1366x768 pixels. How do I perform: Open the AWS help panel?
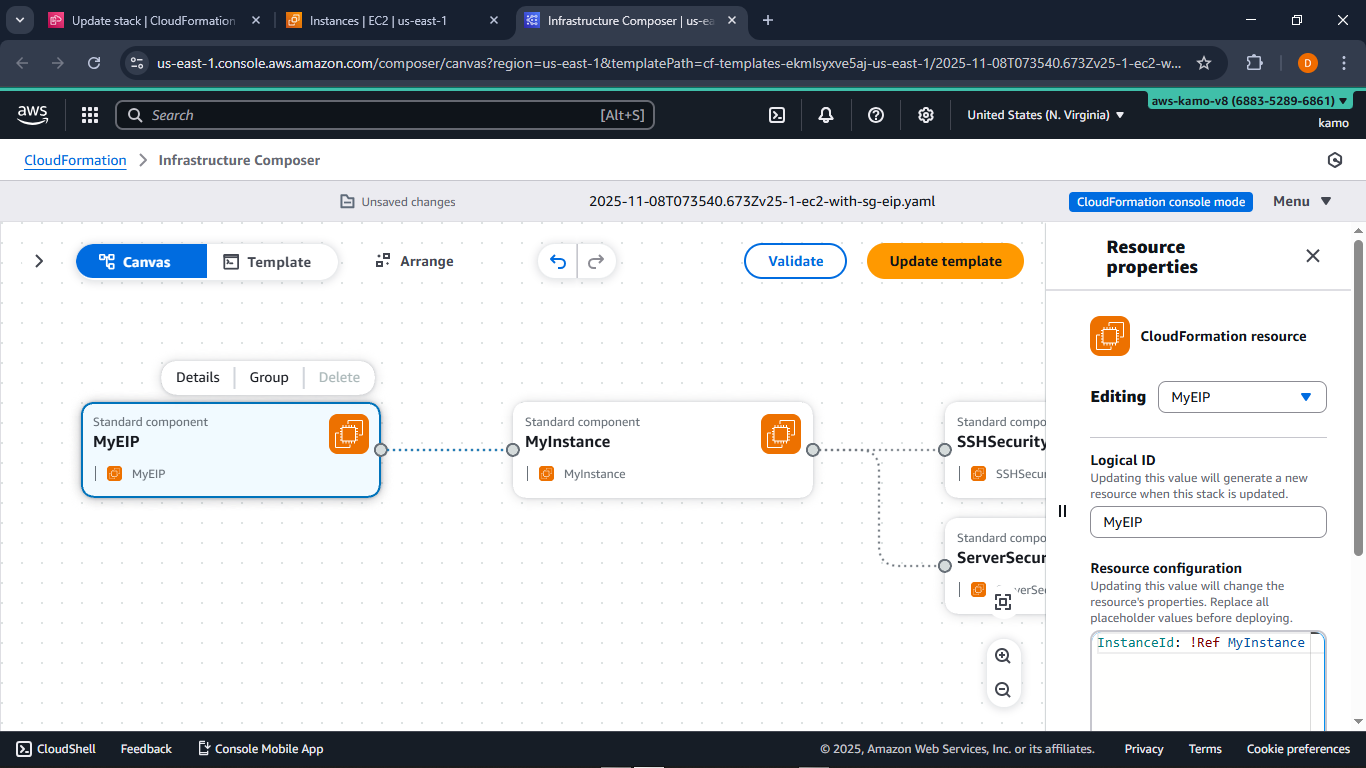[876, 114]
